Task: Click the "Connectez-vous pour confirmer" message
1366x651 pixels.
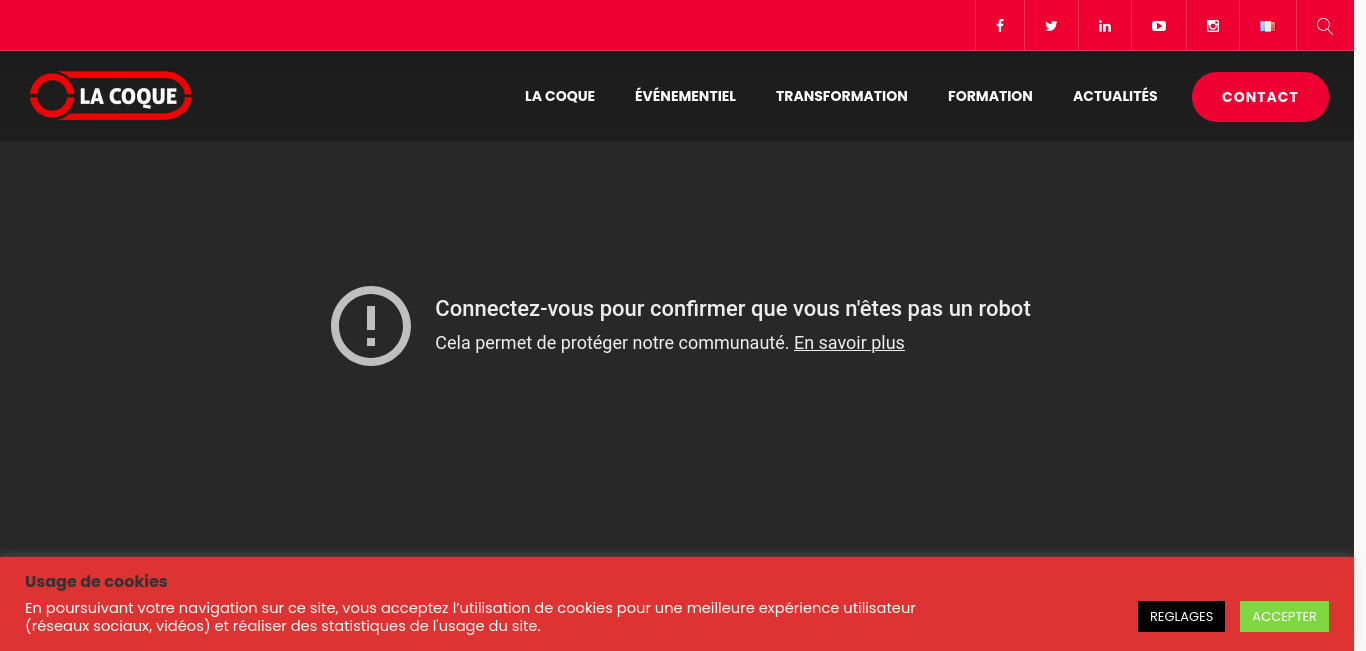Action: 732,309
